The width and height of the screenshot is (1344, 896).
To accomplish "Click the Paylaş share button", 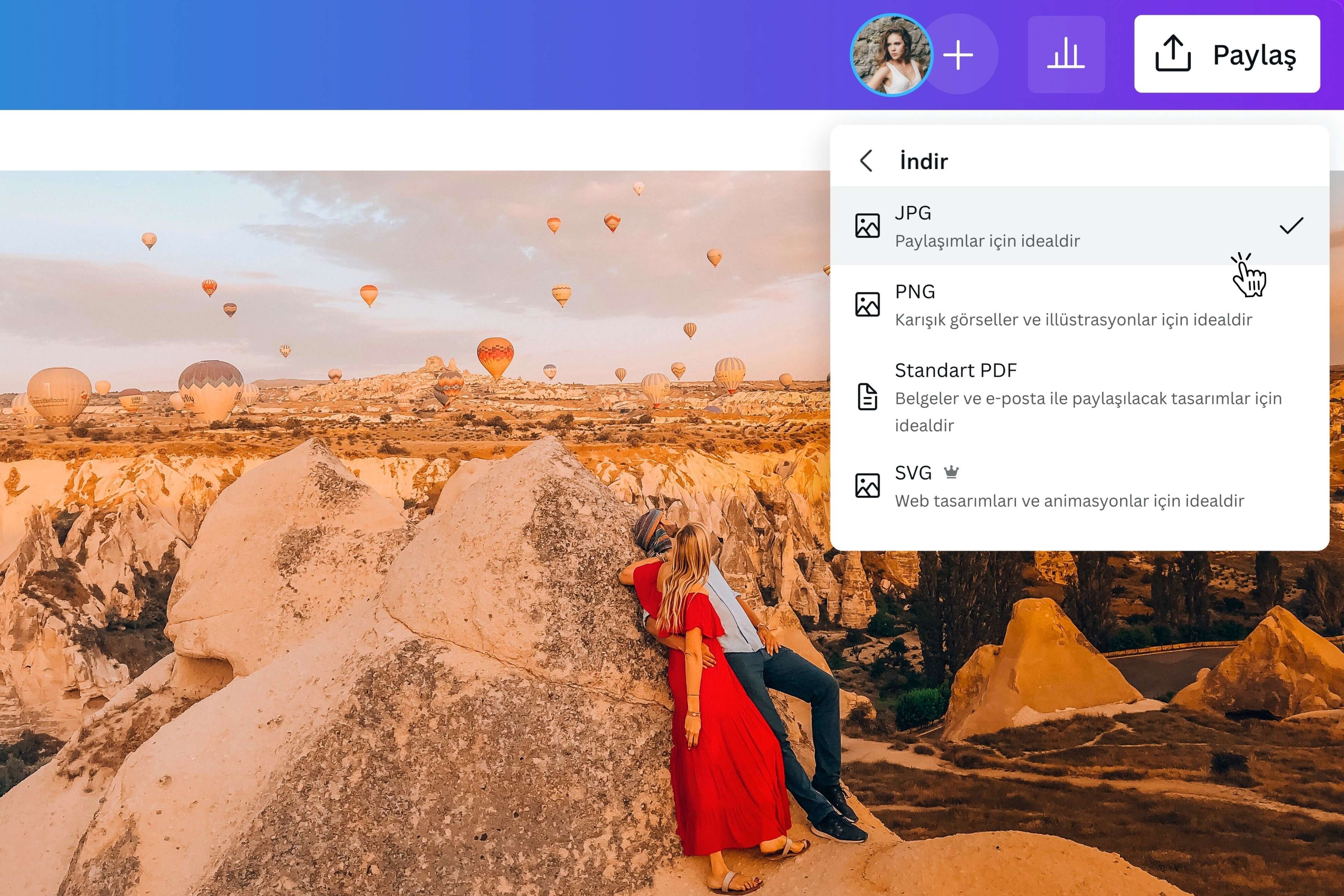I will click(x=1227, y=54).
